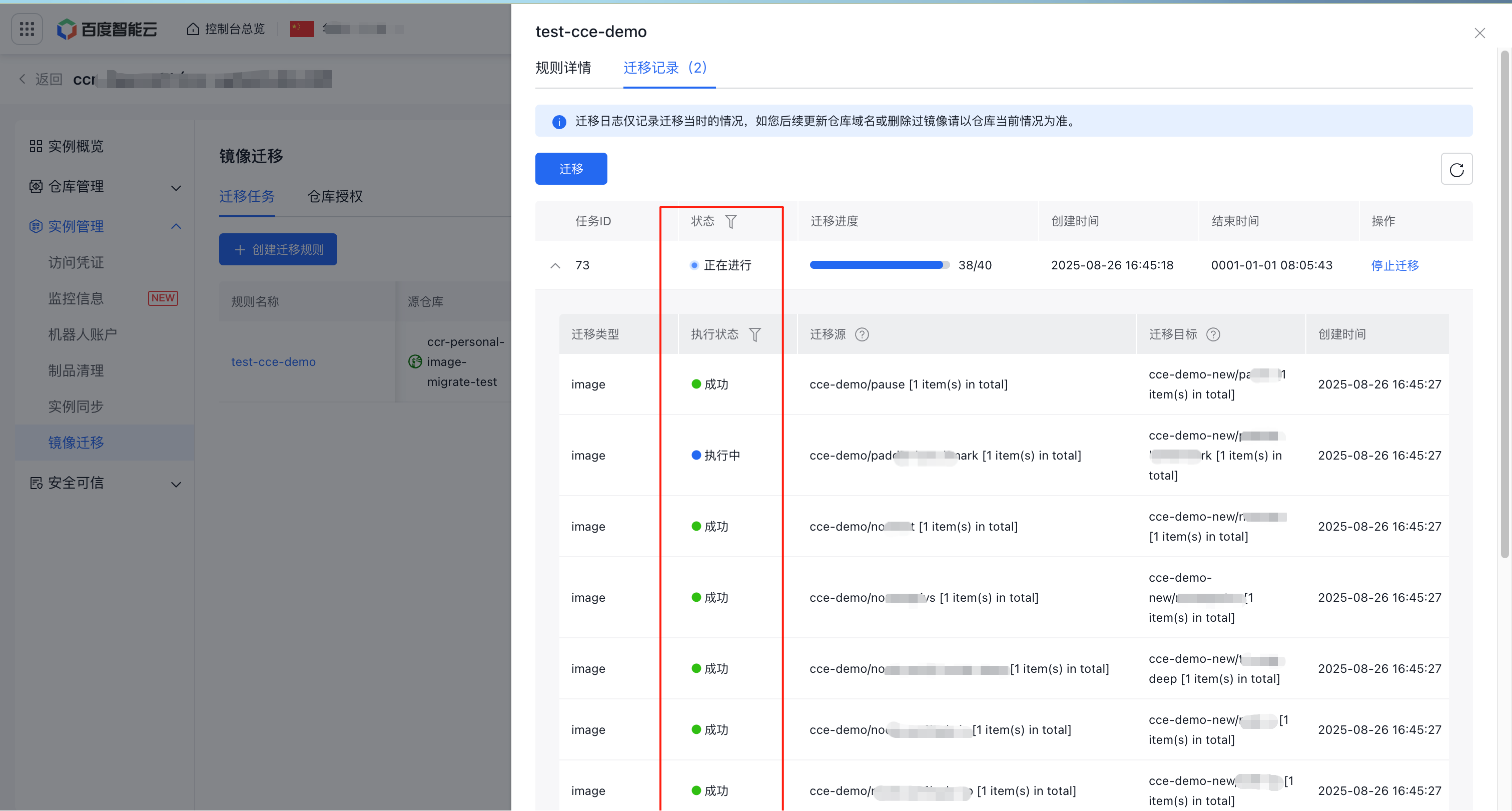Click the 38/40 progress text
Viewport: 1512px width, 811px height.
(x=974, y=265)
